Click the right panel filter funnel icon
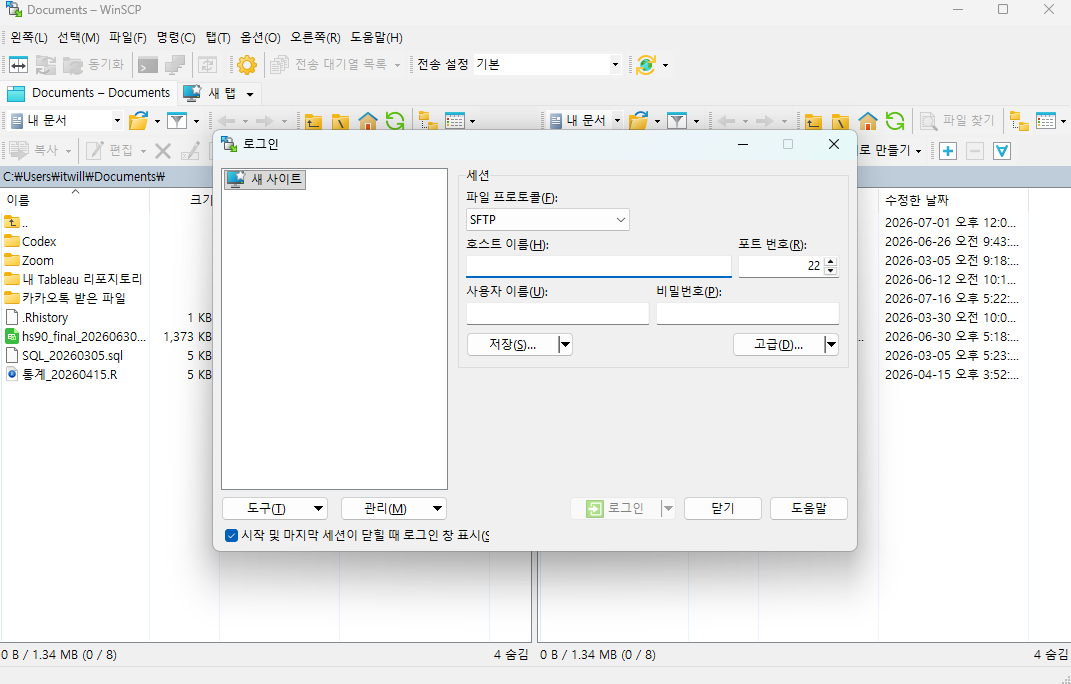Viewport: 1071px width, 684px height. (677, 121)
